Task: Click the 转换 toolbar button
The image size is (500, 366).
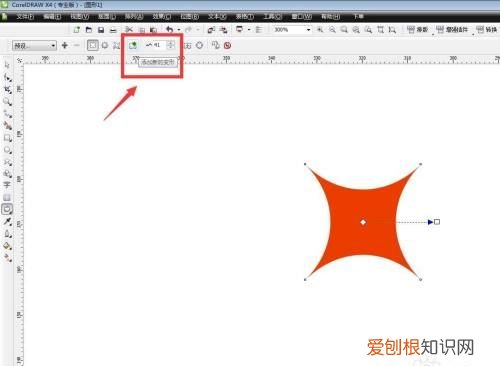Action: coord(487,30)
